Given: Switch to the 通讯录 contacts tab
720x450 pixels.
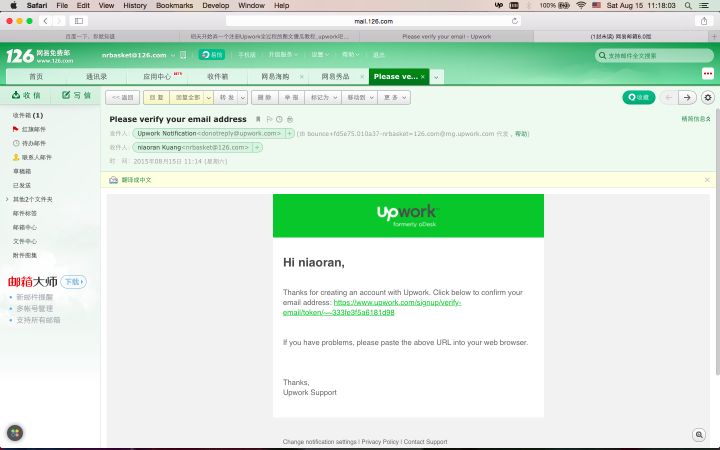Looking at the screenshot, I should 96,77.
